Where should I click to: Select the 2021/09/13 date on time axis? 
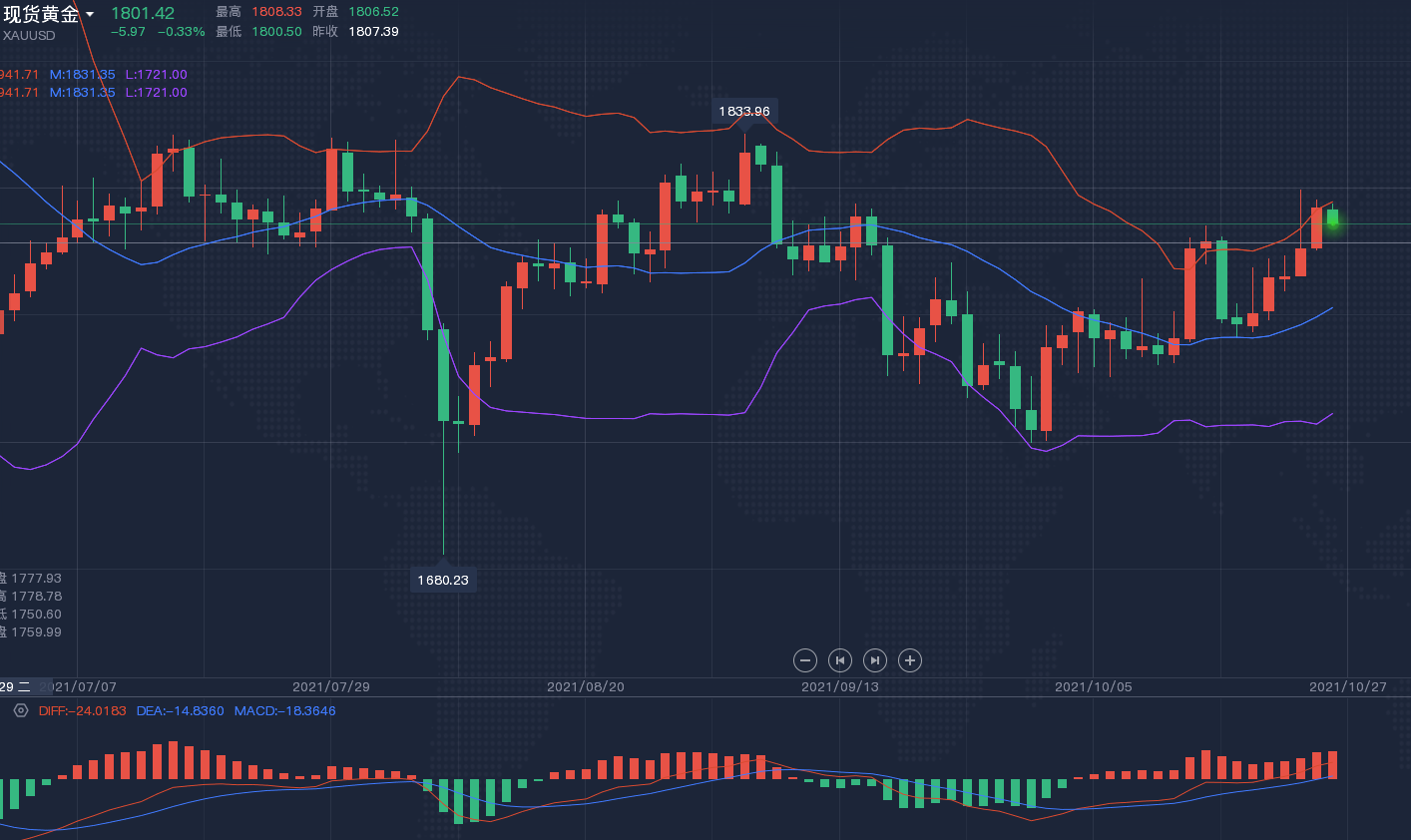tap(840, 687)
